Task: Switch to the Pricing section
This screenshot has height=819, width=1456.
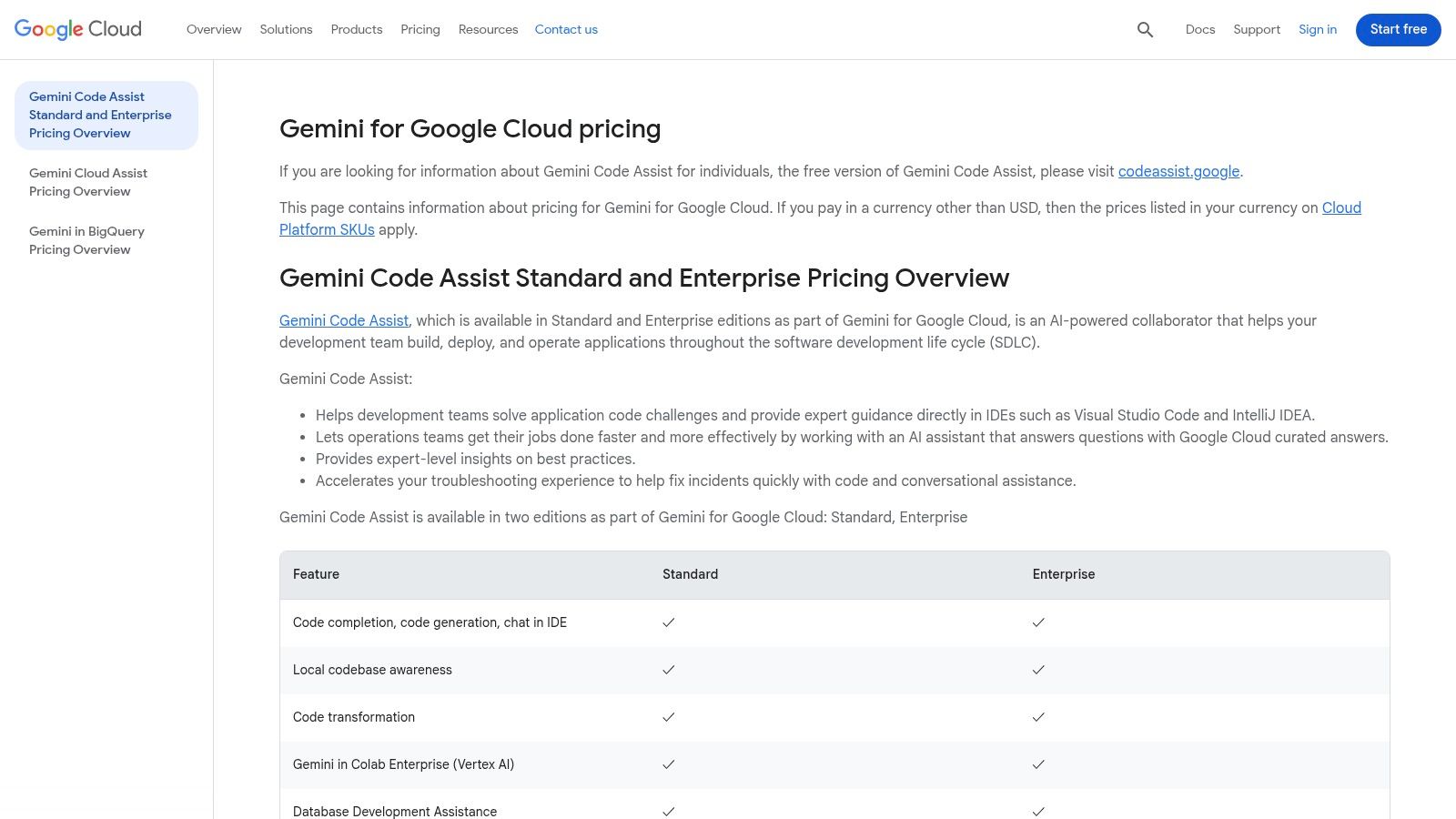Action: tap(420, 29)
